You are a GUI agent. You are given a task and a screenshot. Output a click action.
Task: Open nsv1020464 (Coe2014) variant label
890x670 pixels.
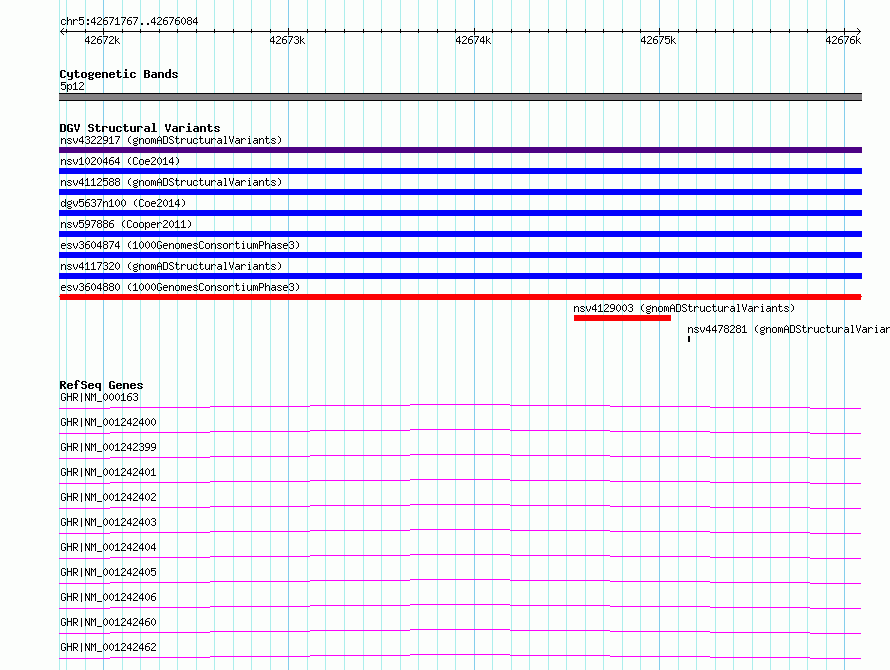(120, 161)
